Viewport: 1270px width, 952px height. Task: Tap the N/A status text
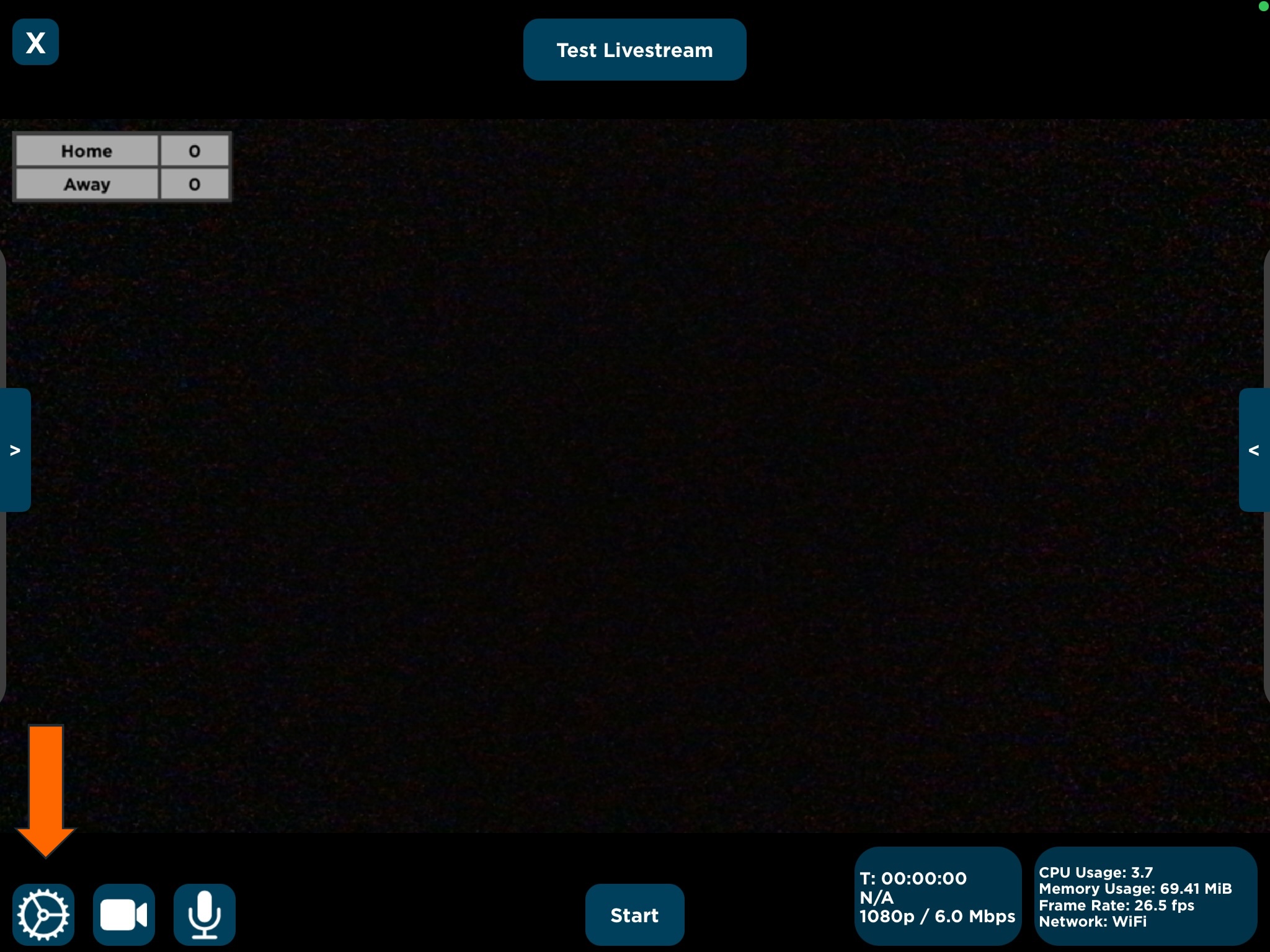tap(876, 897)
